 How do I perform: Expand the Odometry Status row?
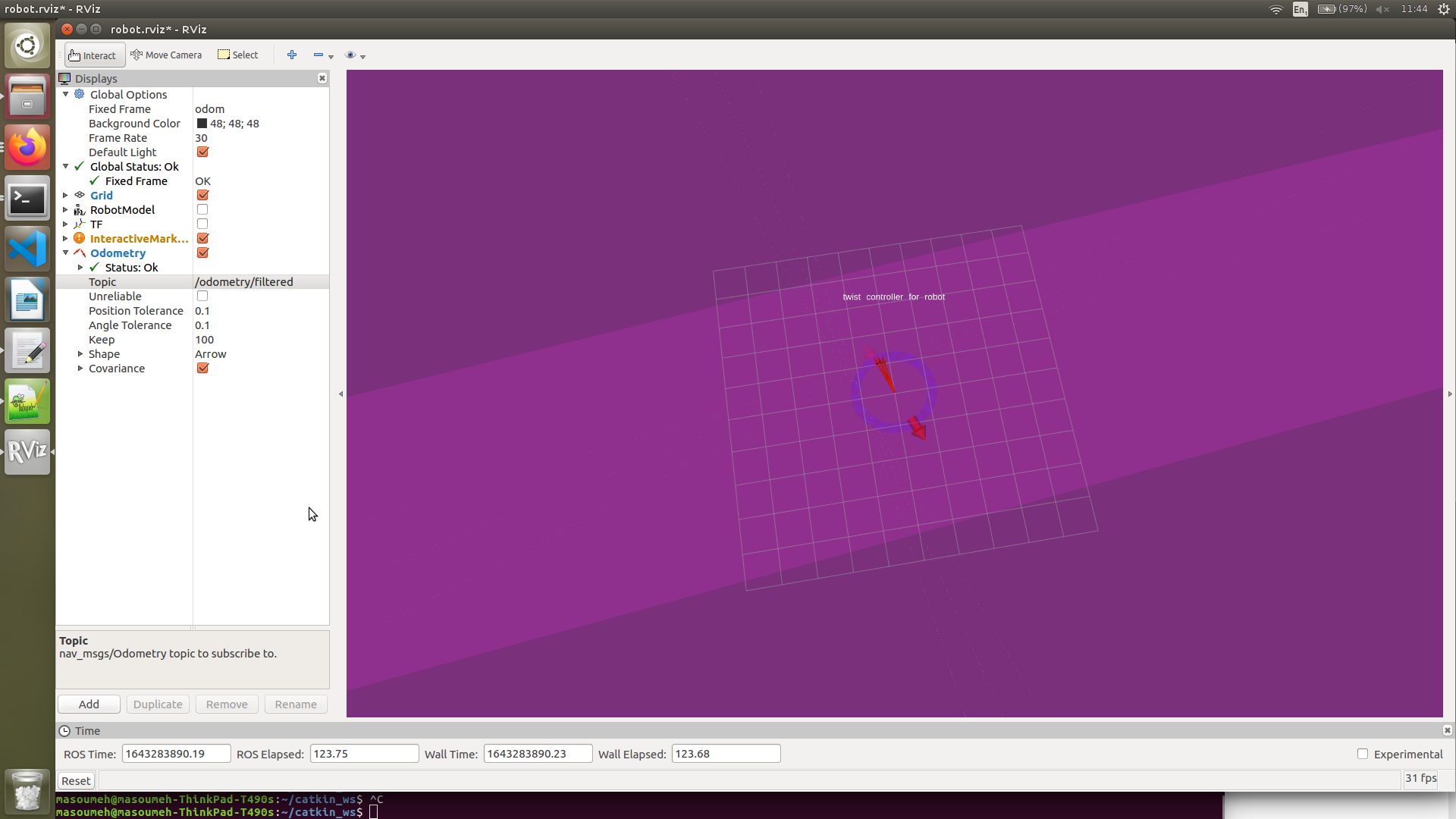click(x=80, y=267)
